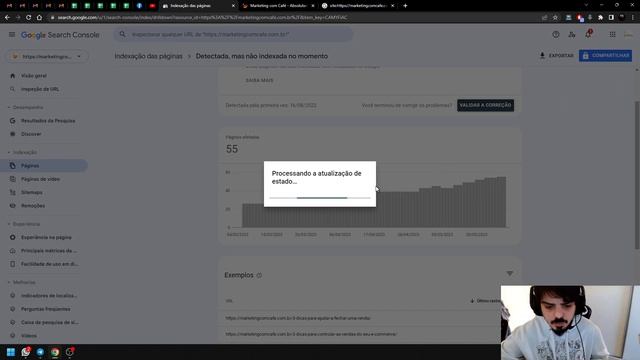Click the Discover asterisk icon

pyautogui.click(x=13, y=134)
